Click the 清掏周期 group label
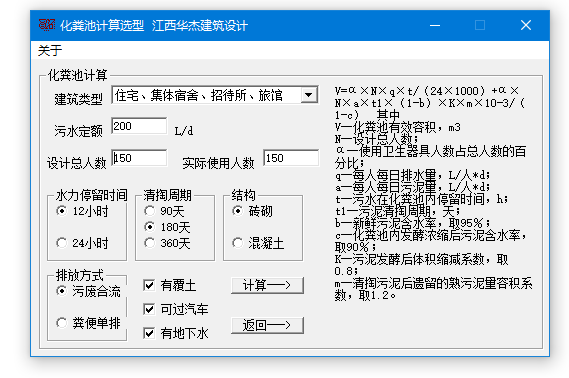Image resolution: width=569 pixels, height=378 pixels. (x=167, y=195)
